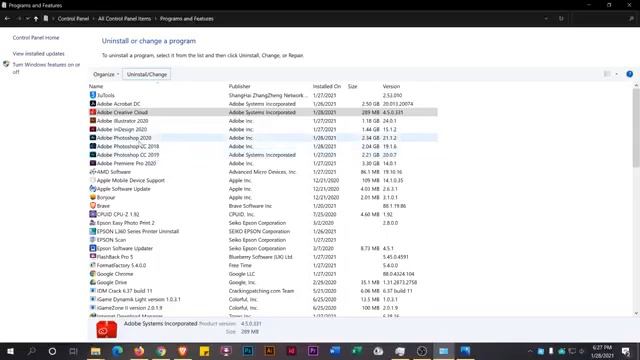Open Turn Windows features on or off
The image size is (640, 360).
[x=46, y=68]
